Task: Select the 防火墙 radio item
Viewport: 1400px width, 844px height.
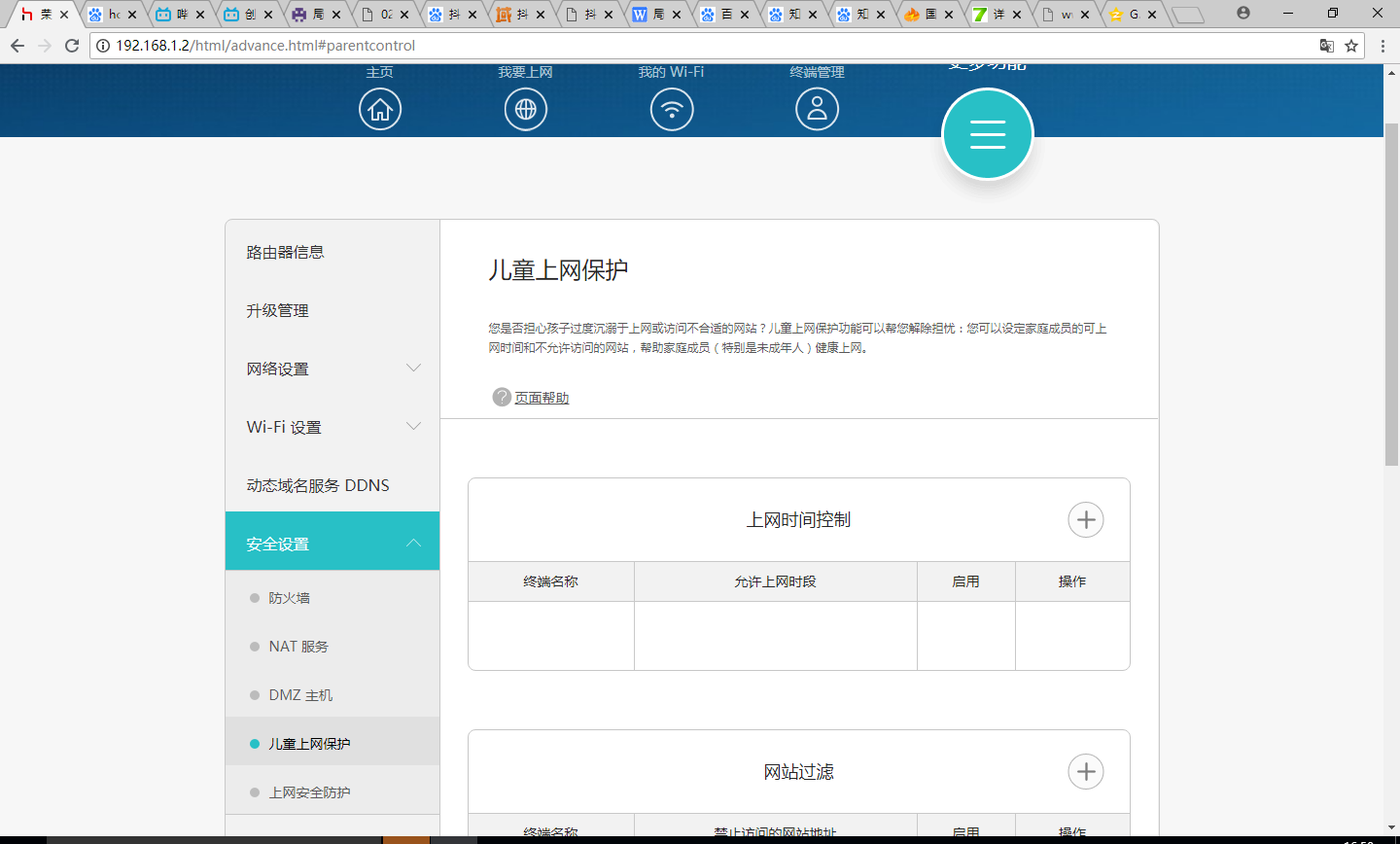Action: tap(289, 597)
